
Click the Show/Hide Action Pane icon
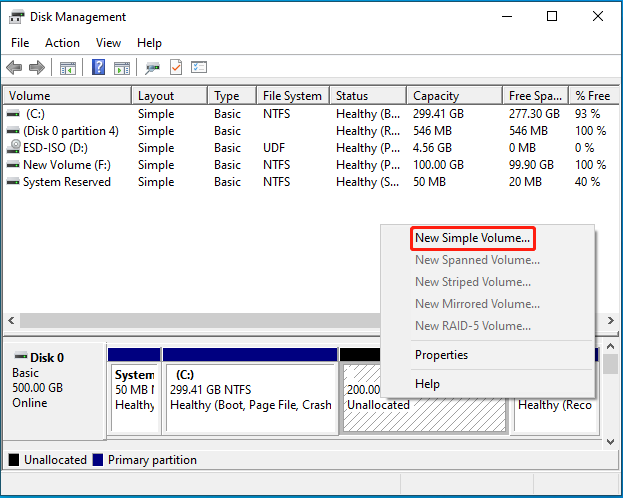click(x=122, y=68)
